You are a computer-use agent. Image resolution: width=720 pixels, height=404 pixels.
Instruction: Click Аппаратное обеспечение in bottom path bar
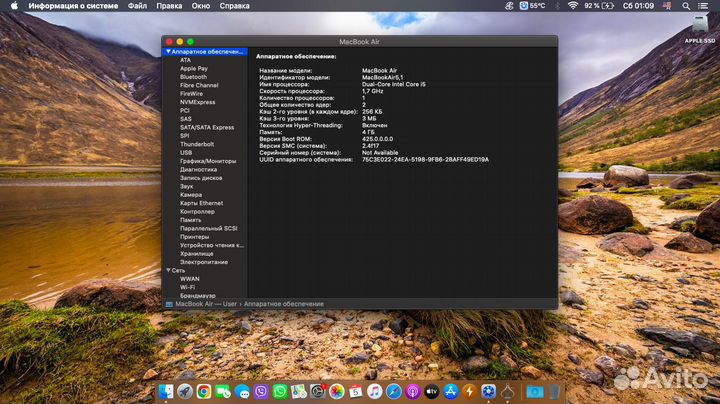coord(284,304)
